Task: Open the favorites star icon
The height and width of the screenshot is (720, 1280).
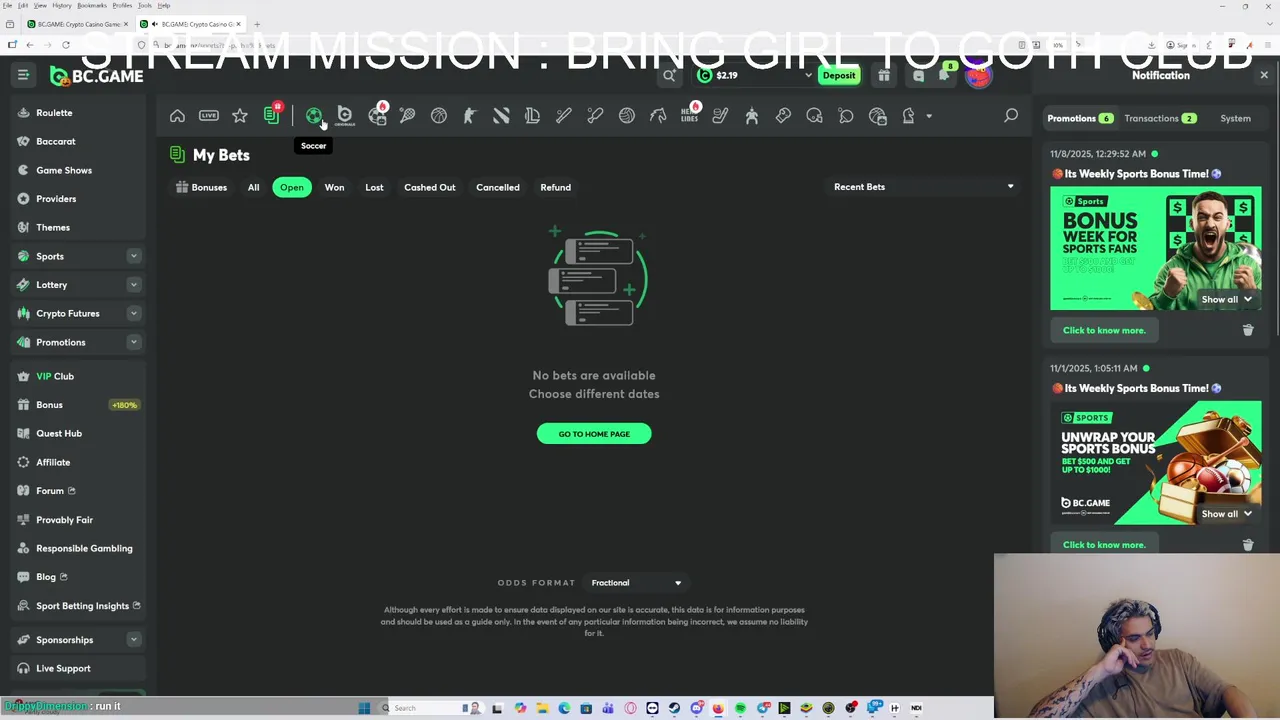Action: pyautogui.click(x=240, y=116)
